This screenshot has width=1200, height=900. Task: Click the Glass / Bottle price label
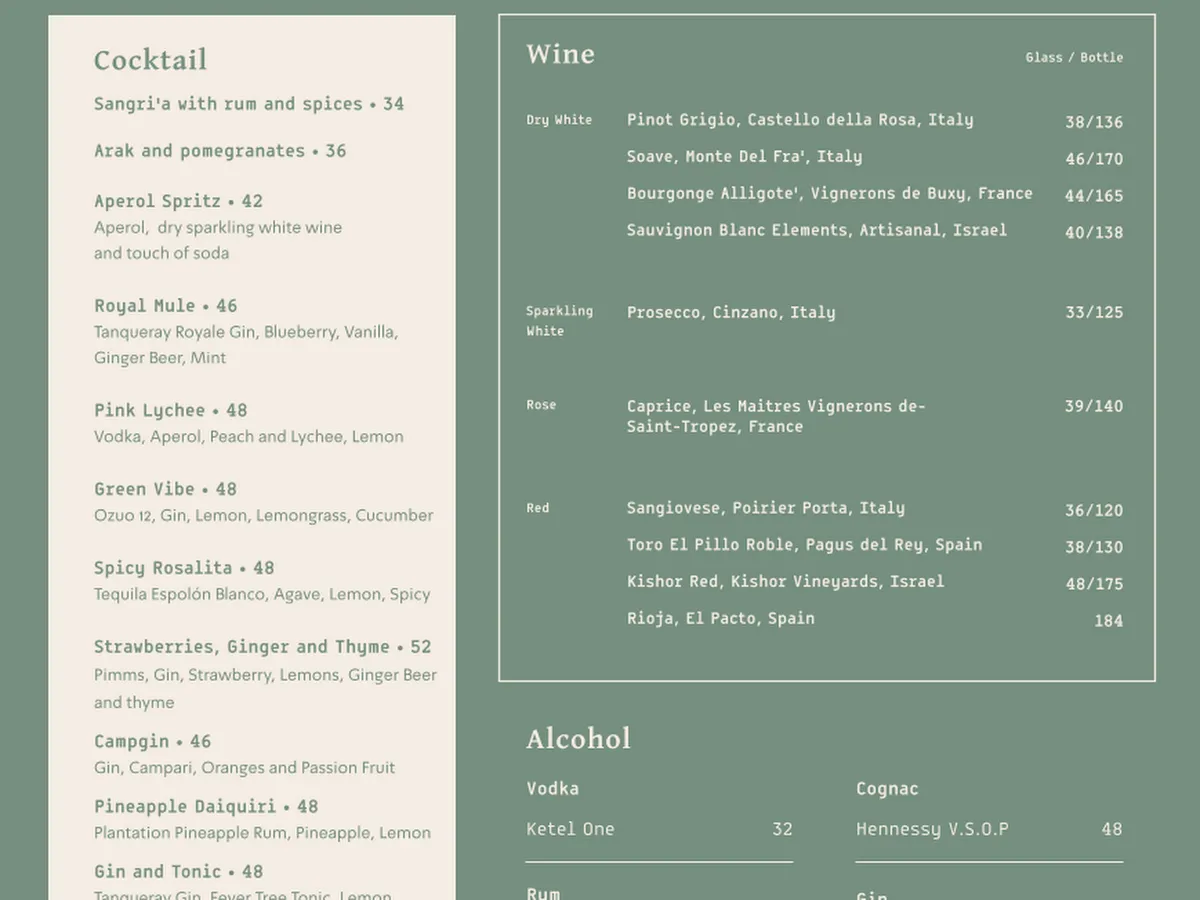(1073, 58)
